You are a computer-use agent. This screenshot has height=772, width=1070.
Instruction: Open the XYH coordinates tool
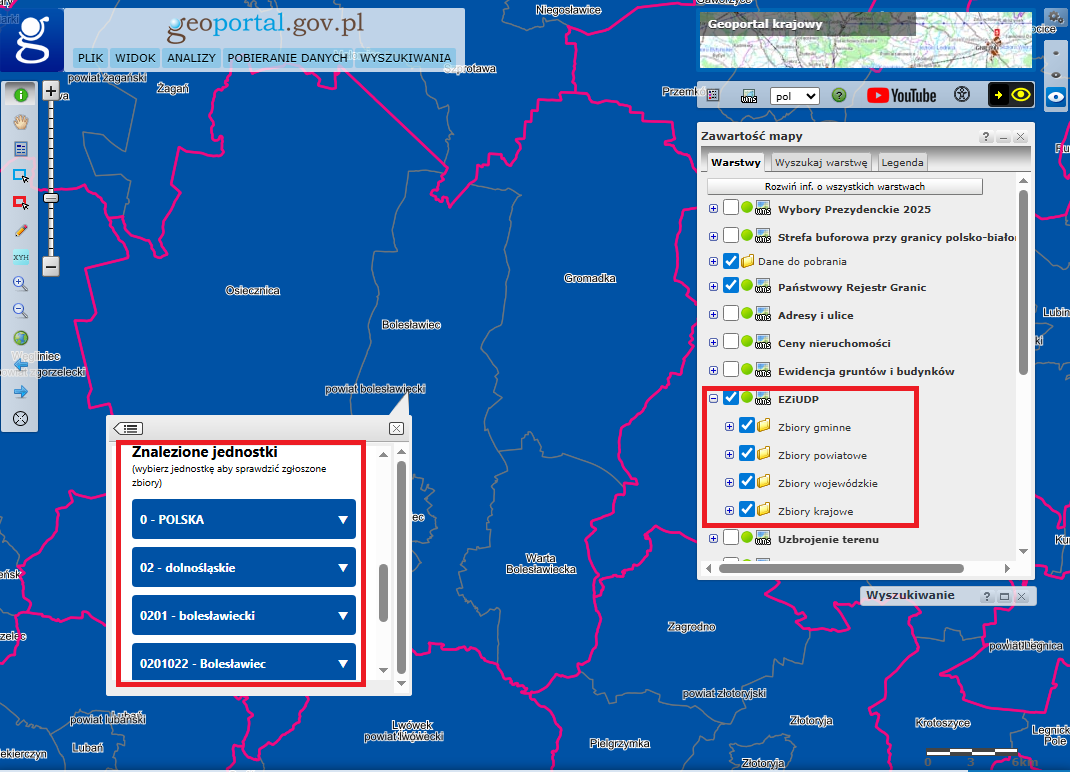(x=20, y=257)
